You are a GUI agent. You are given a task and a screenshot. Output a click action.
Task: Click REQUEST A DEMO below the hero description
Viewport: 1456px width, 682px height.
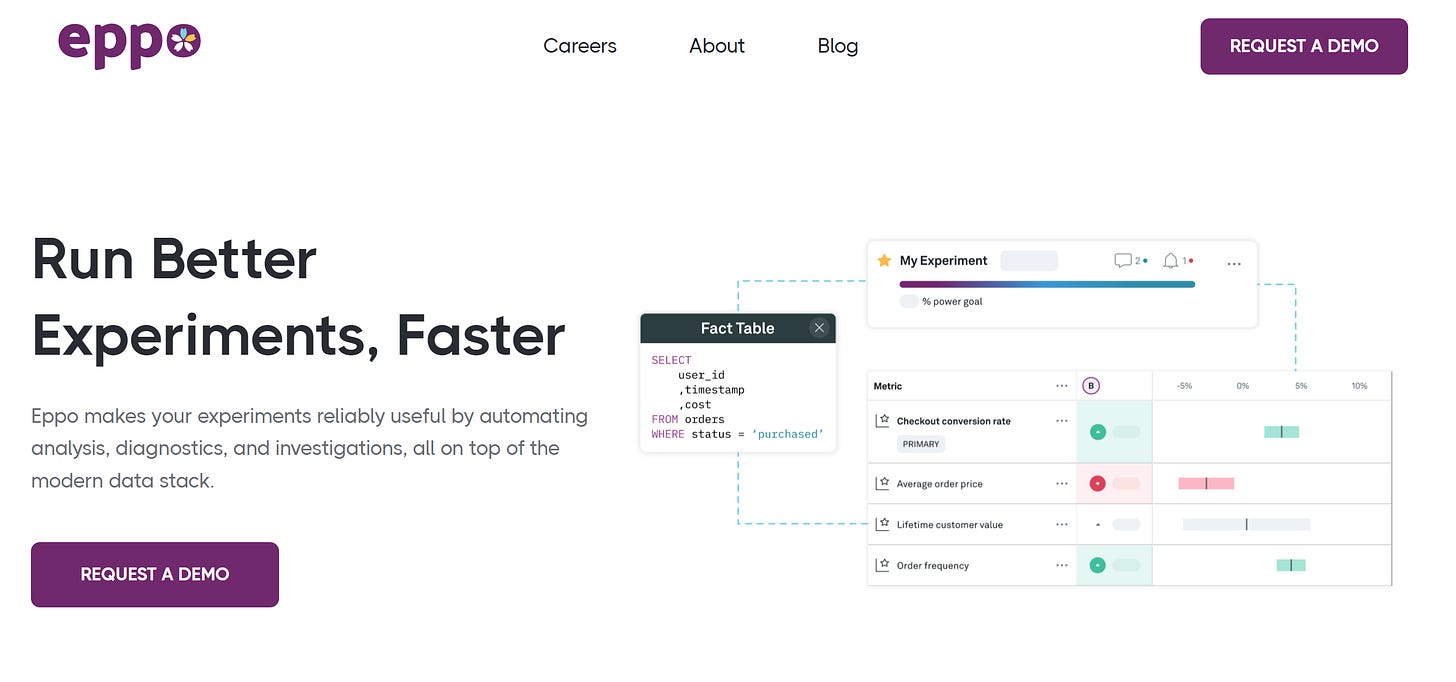(x=155, y=574)
